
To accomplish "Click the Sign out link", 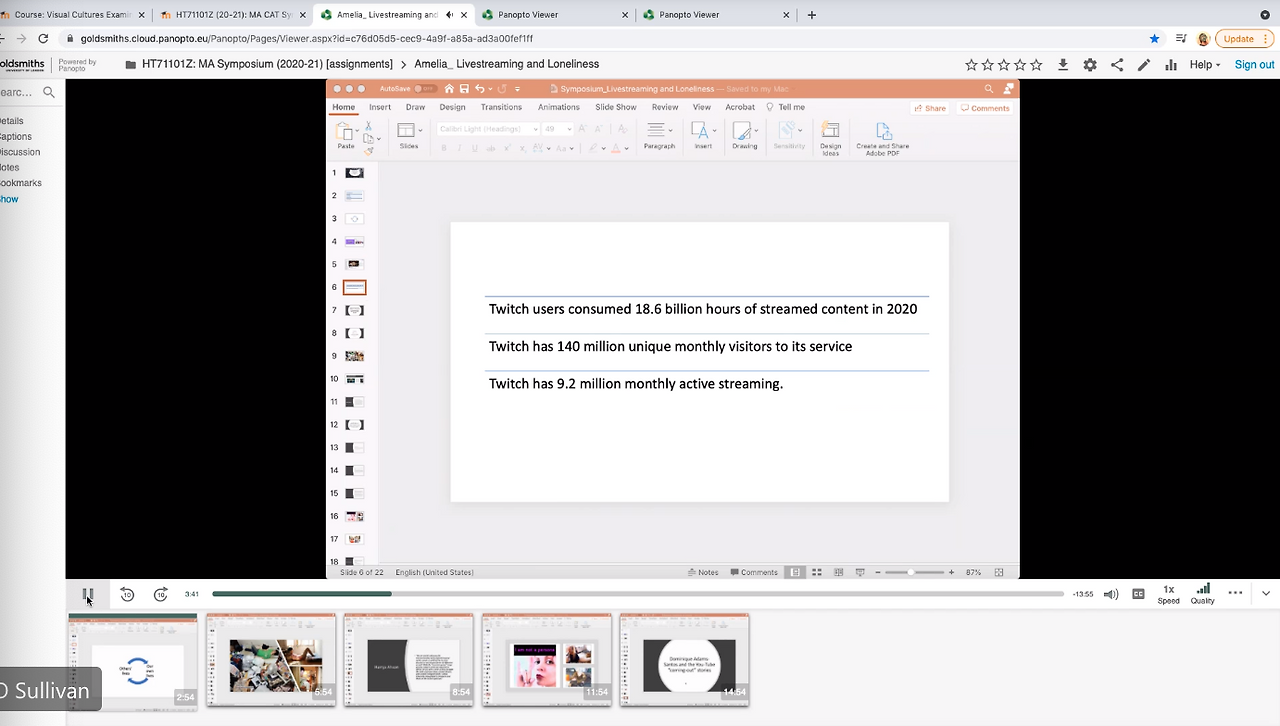I will [x=1254, y=64].
